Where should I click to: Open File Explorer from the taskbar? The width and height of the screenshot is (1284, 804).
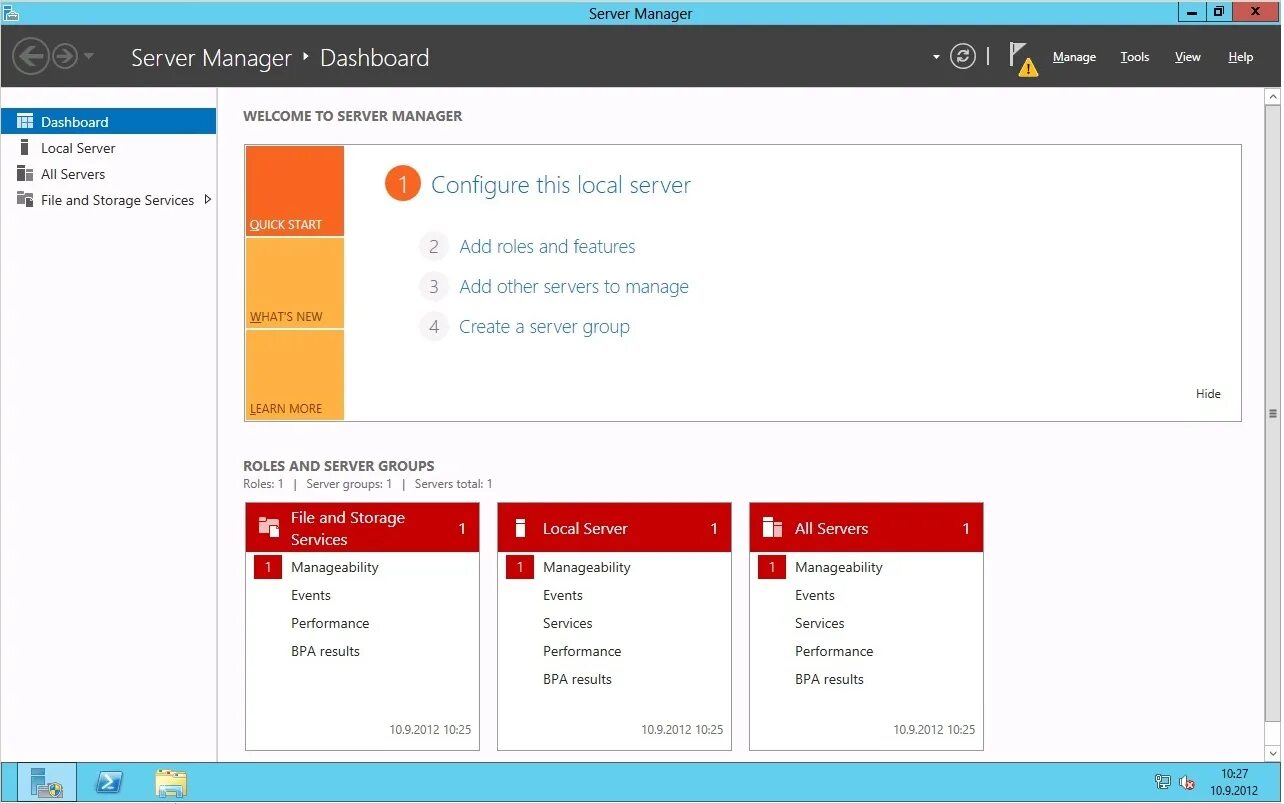coord(170,782)
